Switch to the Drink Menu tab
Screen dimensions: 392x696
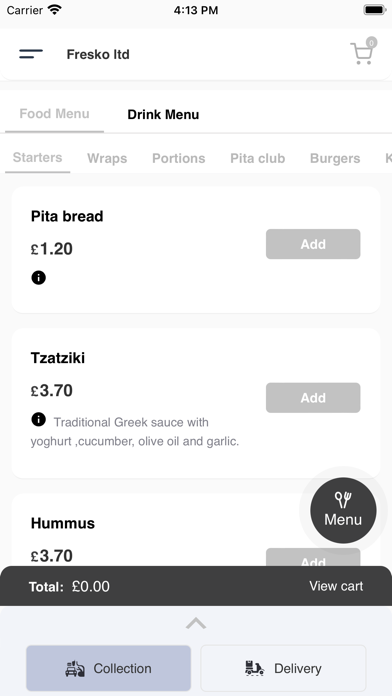pos(163,115)
